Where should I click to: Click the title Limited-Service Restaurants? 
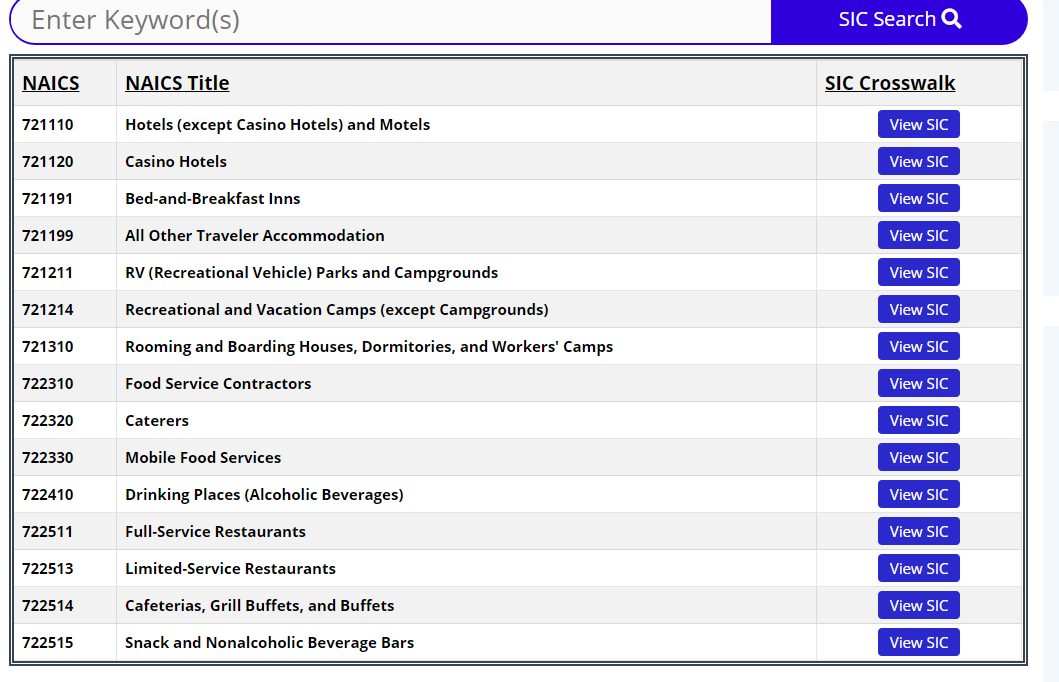[x=230, y=569]
